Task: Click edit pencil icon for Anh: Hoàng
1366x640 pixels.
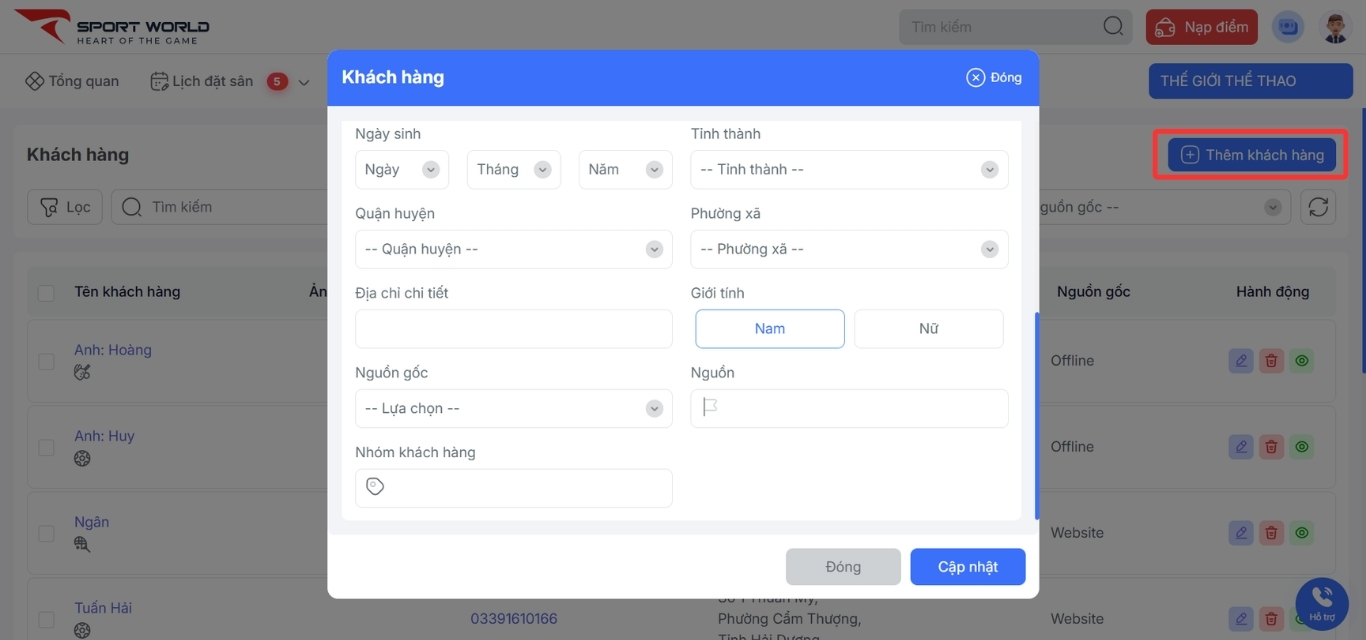Action: click(x=1241, y=361)
